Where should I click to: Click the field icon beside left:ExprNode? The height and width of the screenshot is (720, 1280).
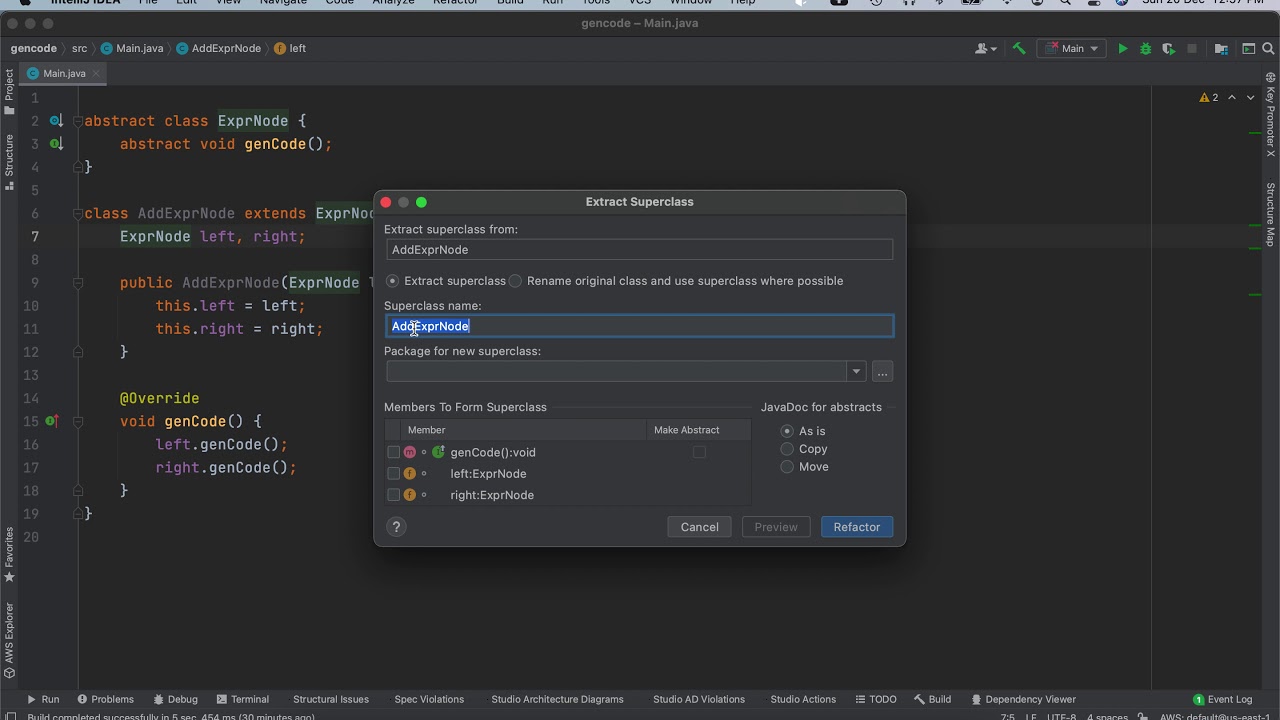click(x=409, y=474)
